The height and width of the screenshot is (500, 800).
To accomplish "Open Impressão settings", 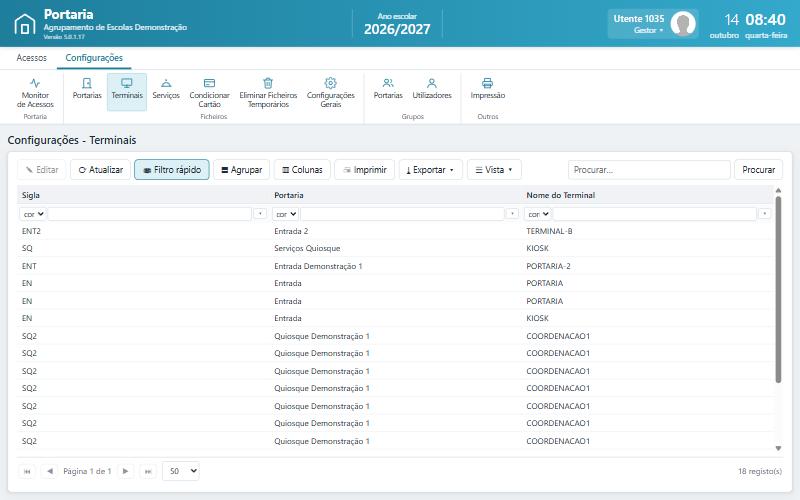I will (x=487, y=89).
